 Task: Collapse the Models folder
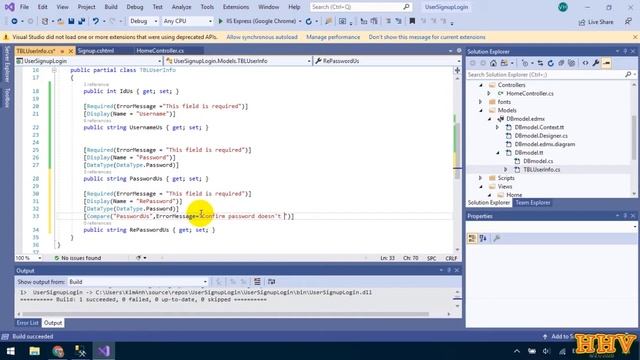coord(481,110)
